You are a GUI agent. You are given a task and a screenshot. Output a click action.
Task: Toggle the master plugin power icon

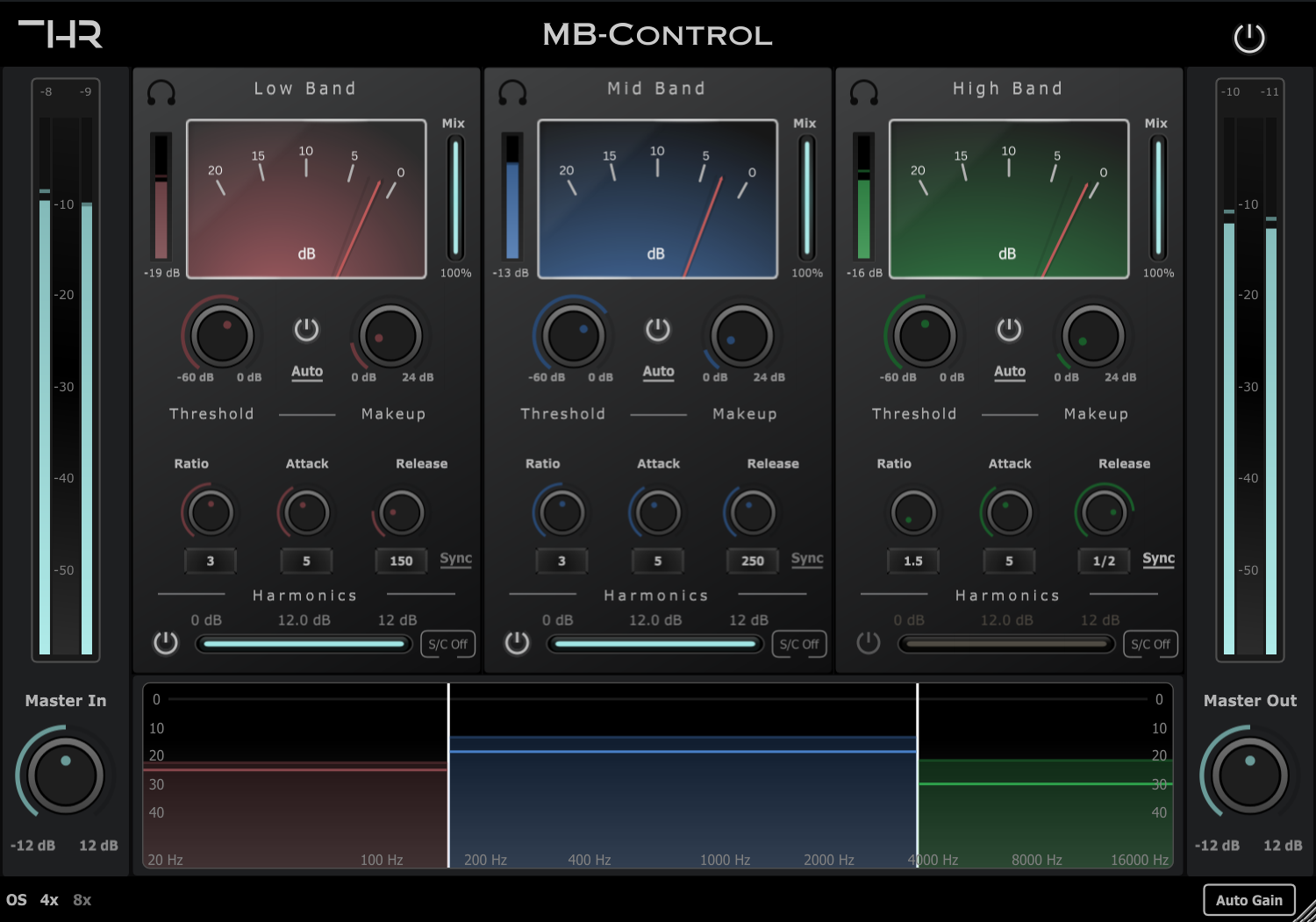[1249, 38]
